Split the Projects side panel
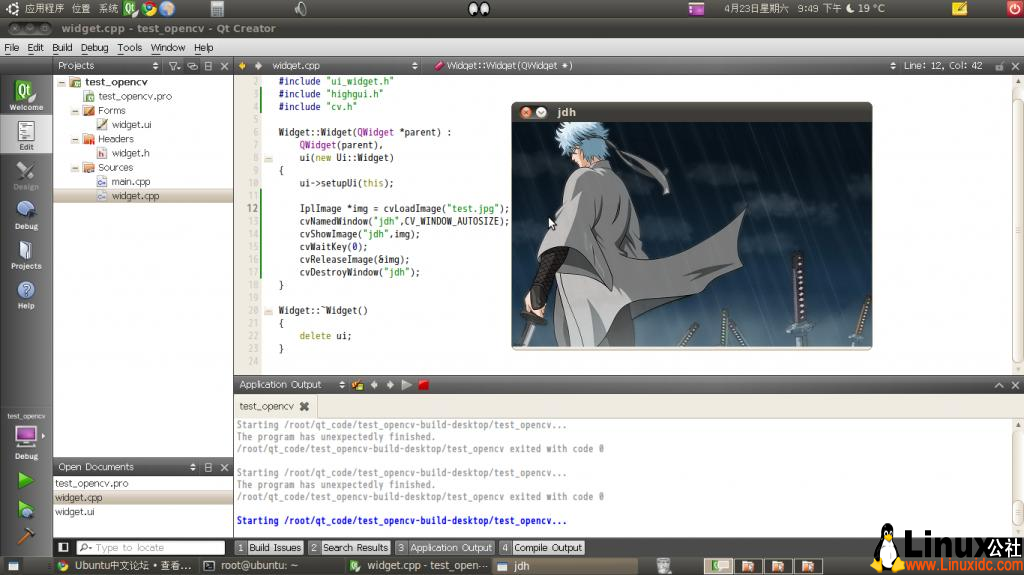The height and width of the screenshot is (575, 1024). pos(208,66)
